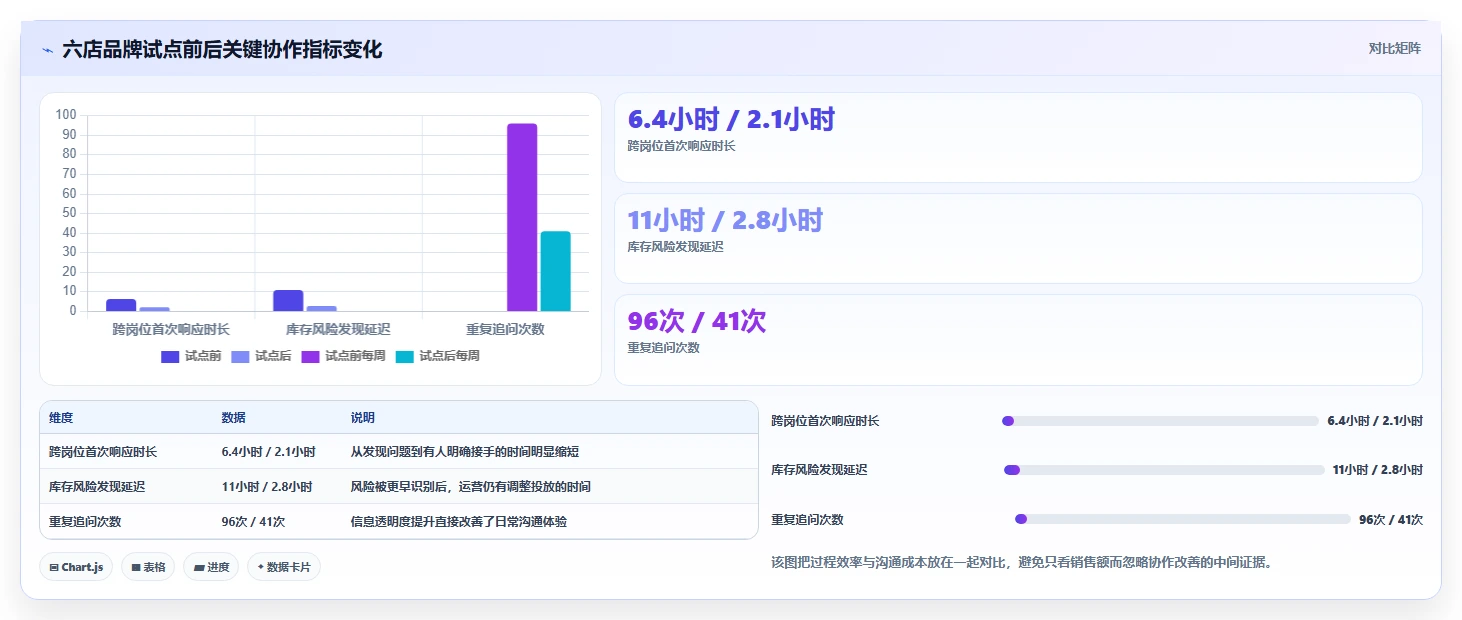The width and height of the screenshot is (1462, 620).
Task: Open the 6.4小时 / 2.1小时 data card
Action: [1018, 138]
